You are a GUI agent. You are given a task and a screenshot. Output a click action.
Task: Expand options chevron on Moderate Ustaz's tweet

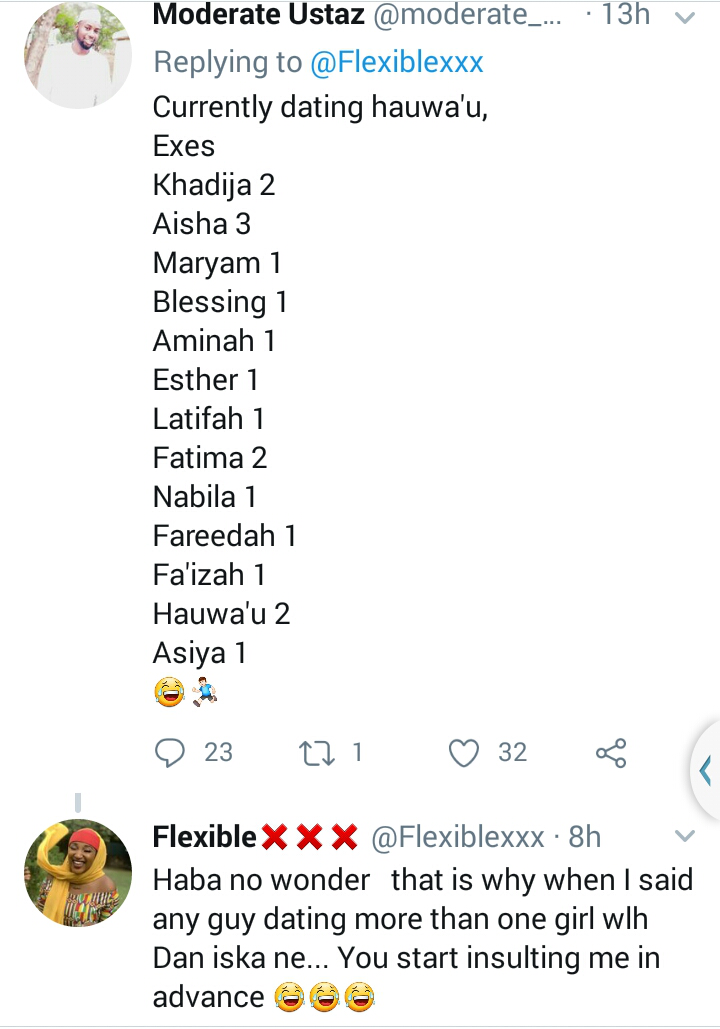[x=685, y=17]
